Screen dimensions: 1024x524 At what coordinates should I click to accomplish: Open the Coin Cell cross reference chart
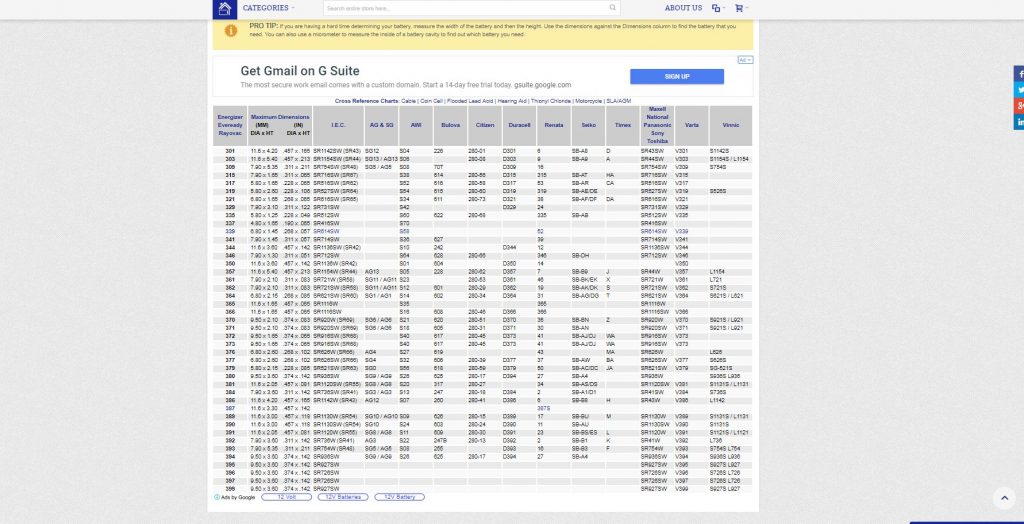[x=432, y=101]
